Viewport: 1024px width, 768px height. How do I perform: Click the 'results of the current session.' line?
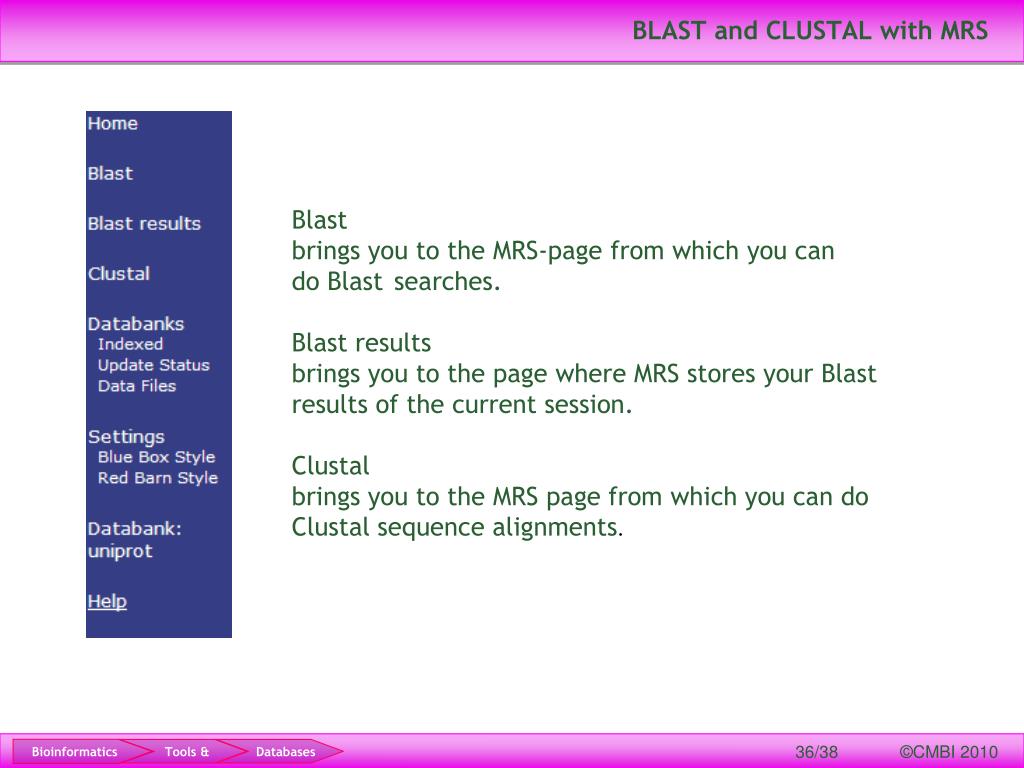pyautogui.click(x=462, y=404)
